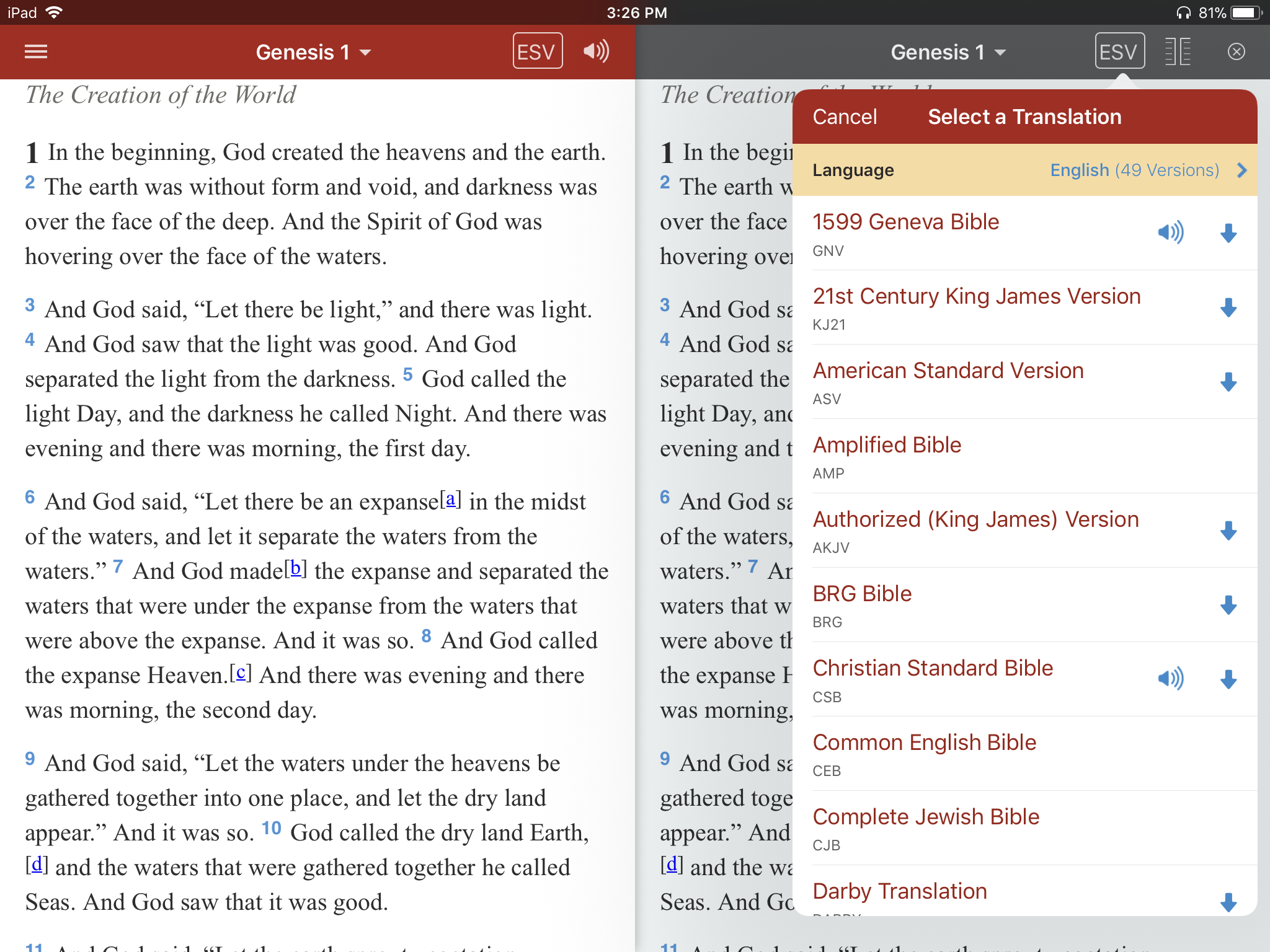Open footnote [c] in verse 8 left pane
The image size is (1270, 952).
click(x=241, y=673)
